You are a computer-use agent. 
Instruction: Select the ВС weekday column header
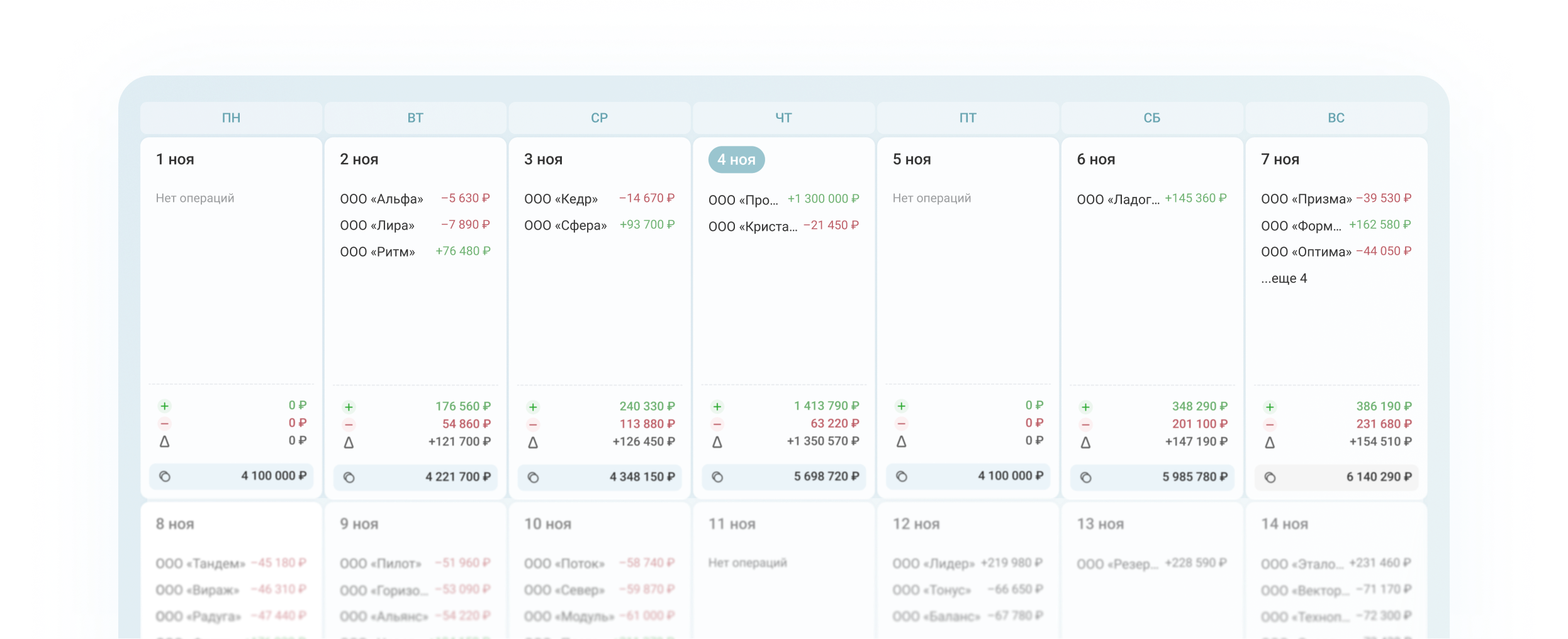coord(1336,118)
